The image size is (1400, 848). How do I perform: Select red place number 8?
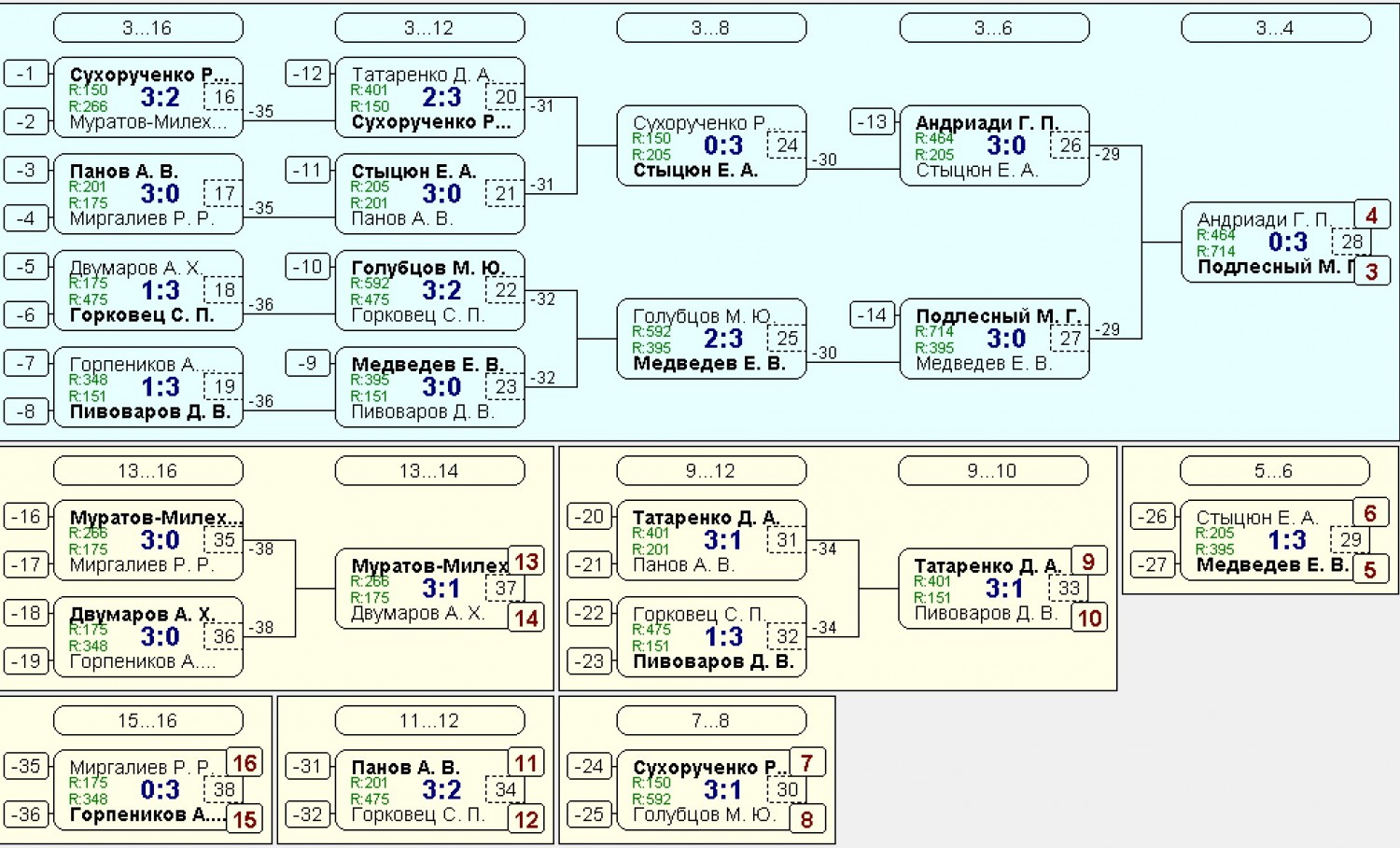tap(807, 819)
